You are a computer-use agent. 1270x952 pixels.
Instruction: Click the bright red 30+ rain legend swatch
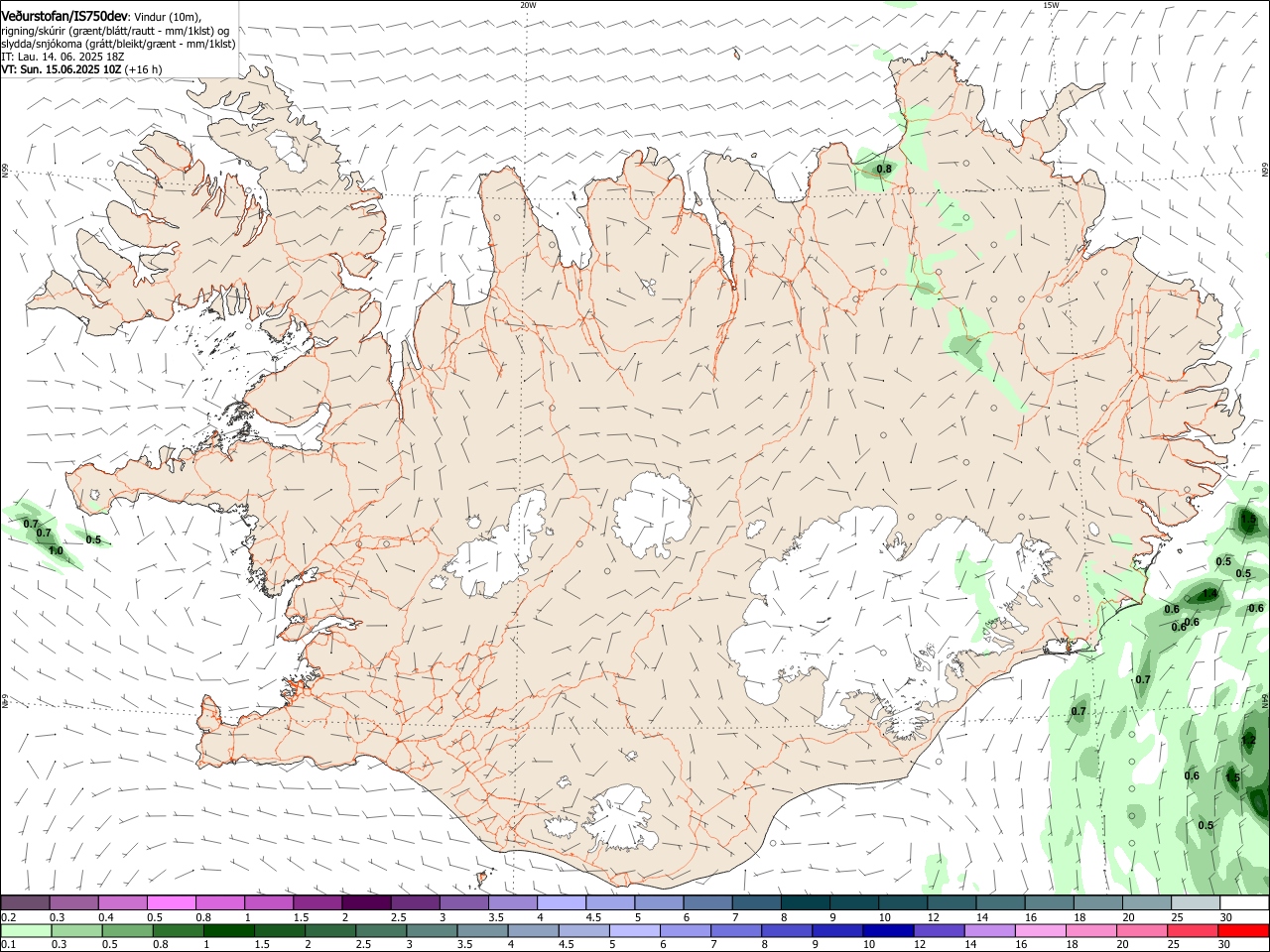click(x=1243, y=931)
